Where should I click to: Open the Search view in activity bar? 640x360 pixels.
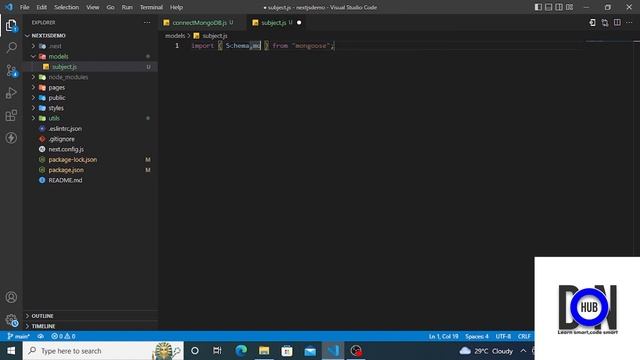(x=11, y=47)
